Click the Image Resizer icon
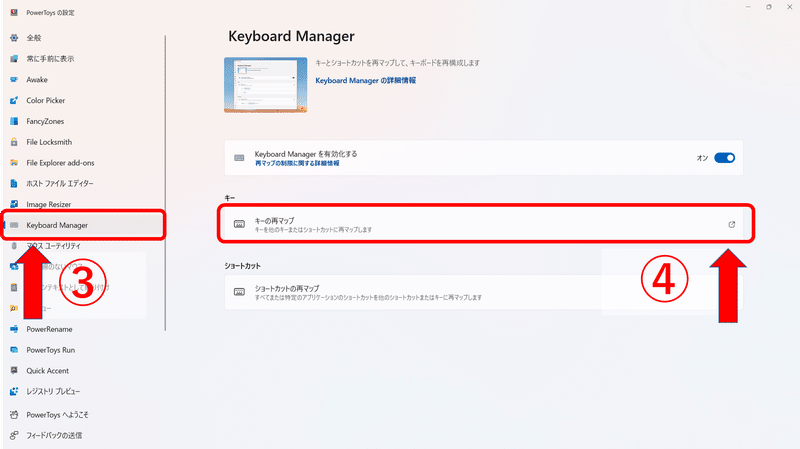The image size is (800, 449). click(14, 204)
